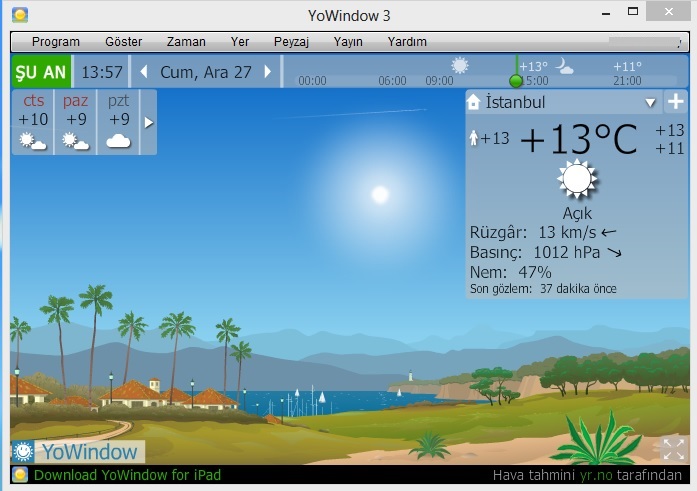This screenshot has width=697, height=491.
Task: Click Download YoWindow for iPad link
Action: [x=127, y=475]
